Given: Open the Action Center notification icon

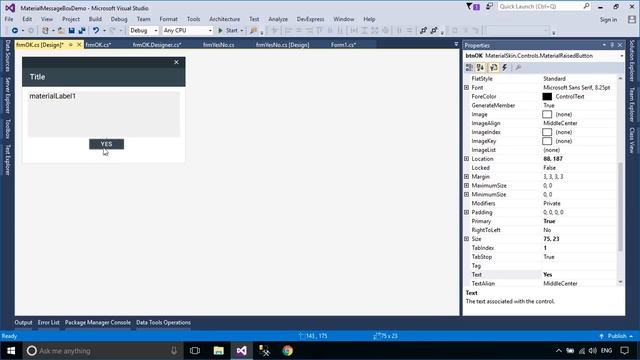Looking at the screenshot, I should tap(624, 351).
